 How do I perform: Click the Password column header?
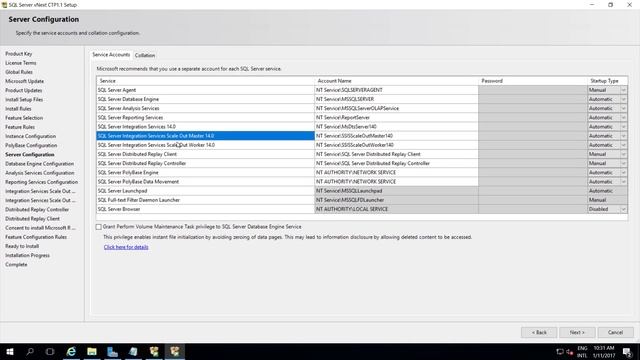[x=533, y=81]
